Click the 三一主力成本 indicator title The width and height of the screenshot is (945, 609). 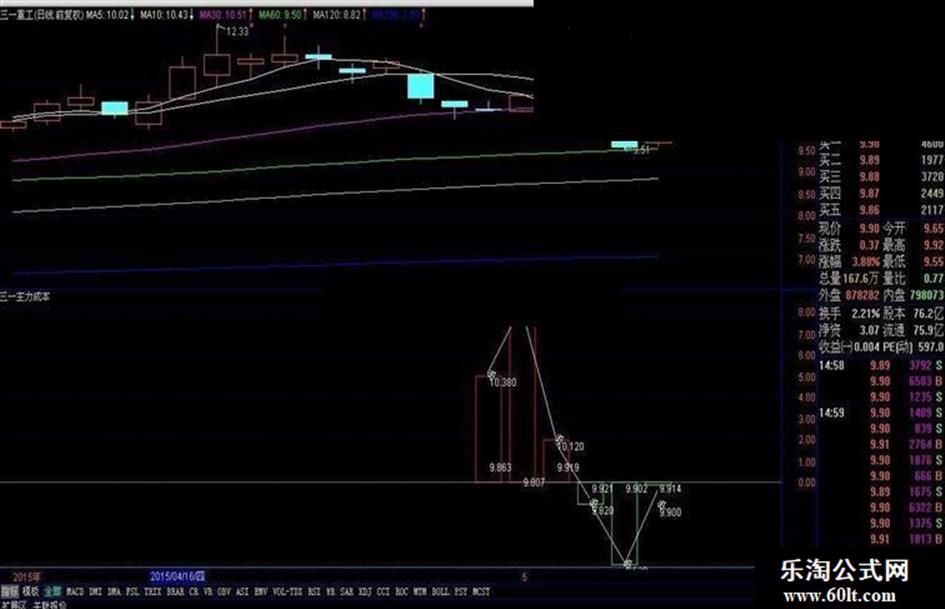(25, 297)
